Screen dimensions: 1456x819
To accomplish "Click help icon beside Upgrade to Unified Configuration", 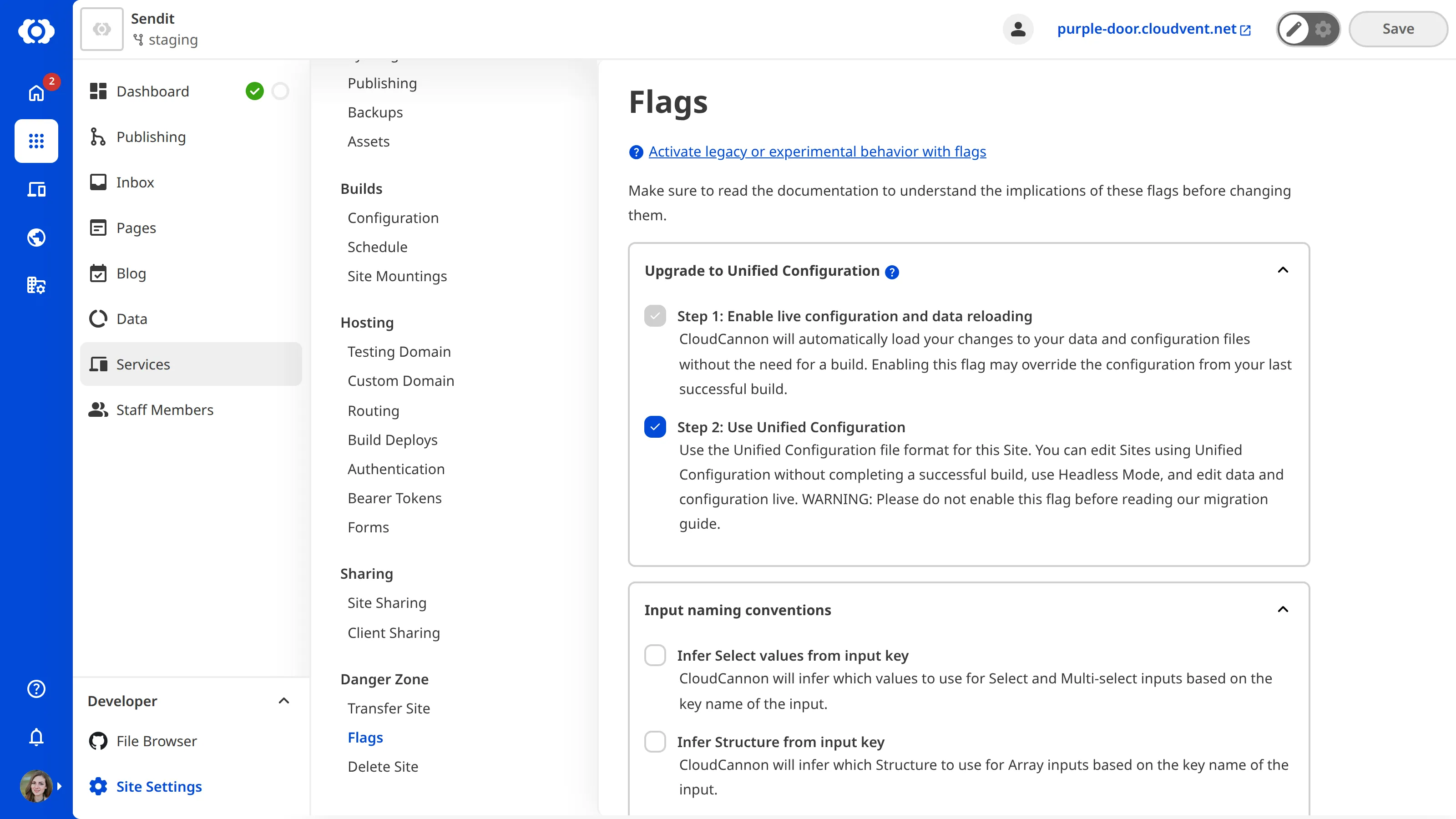I will 892,272.
